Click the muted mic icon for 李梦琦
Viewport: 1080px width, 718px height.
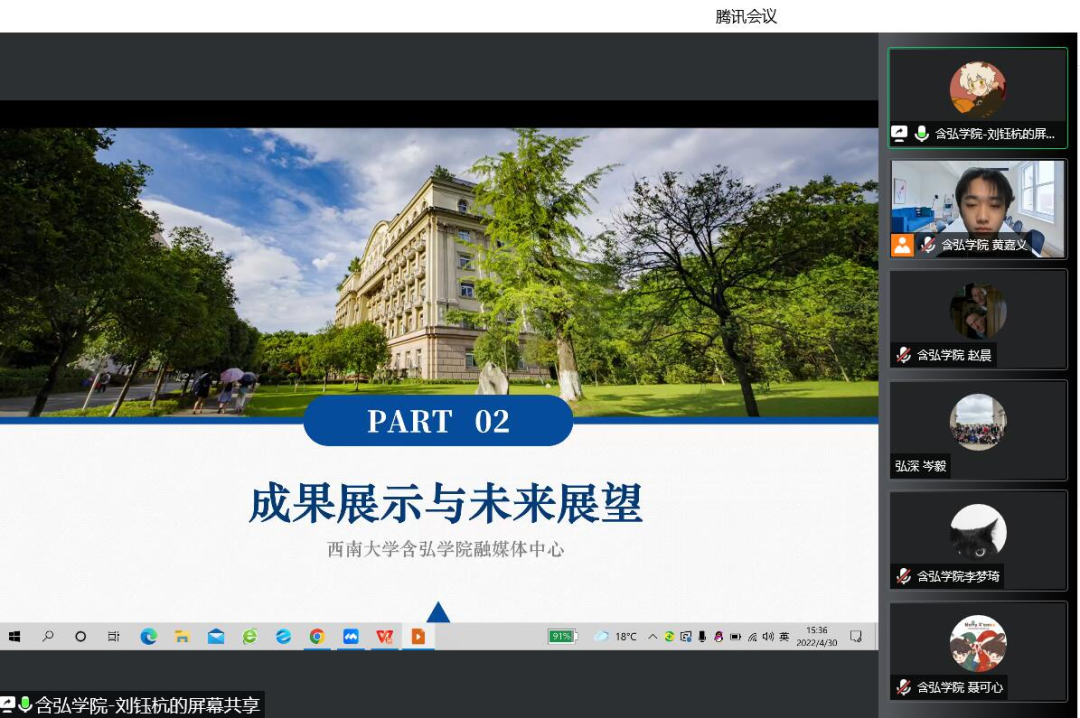coord(903,576)
